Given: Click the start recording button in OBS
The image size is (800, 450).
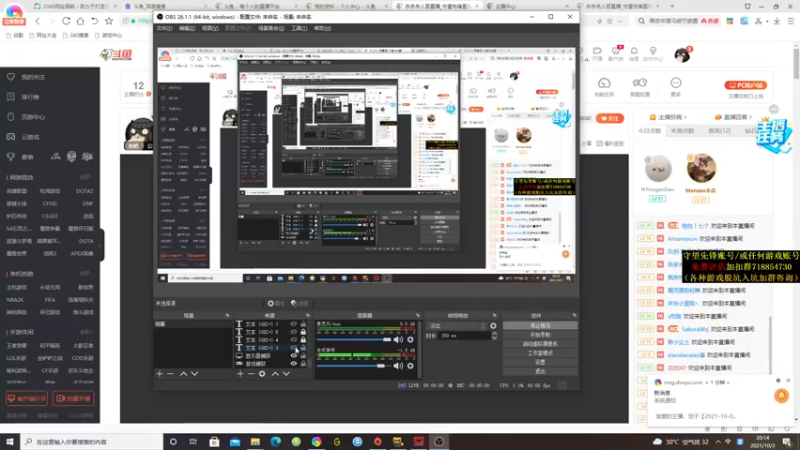Looking at the screenshot, I should point(540,335).
